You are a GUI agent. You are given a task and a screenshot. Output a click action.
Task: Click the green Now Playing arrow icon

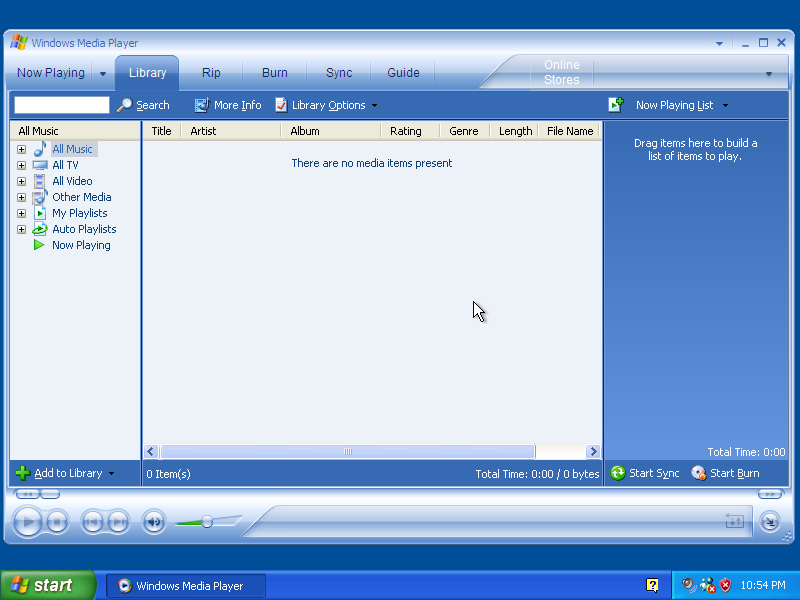tap(39, 245)
